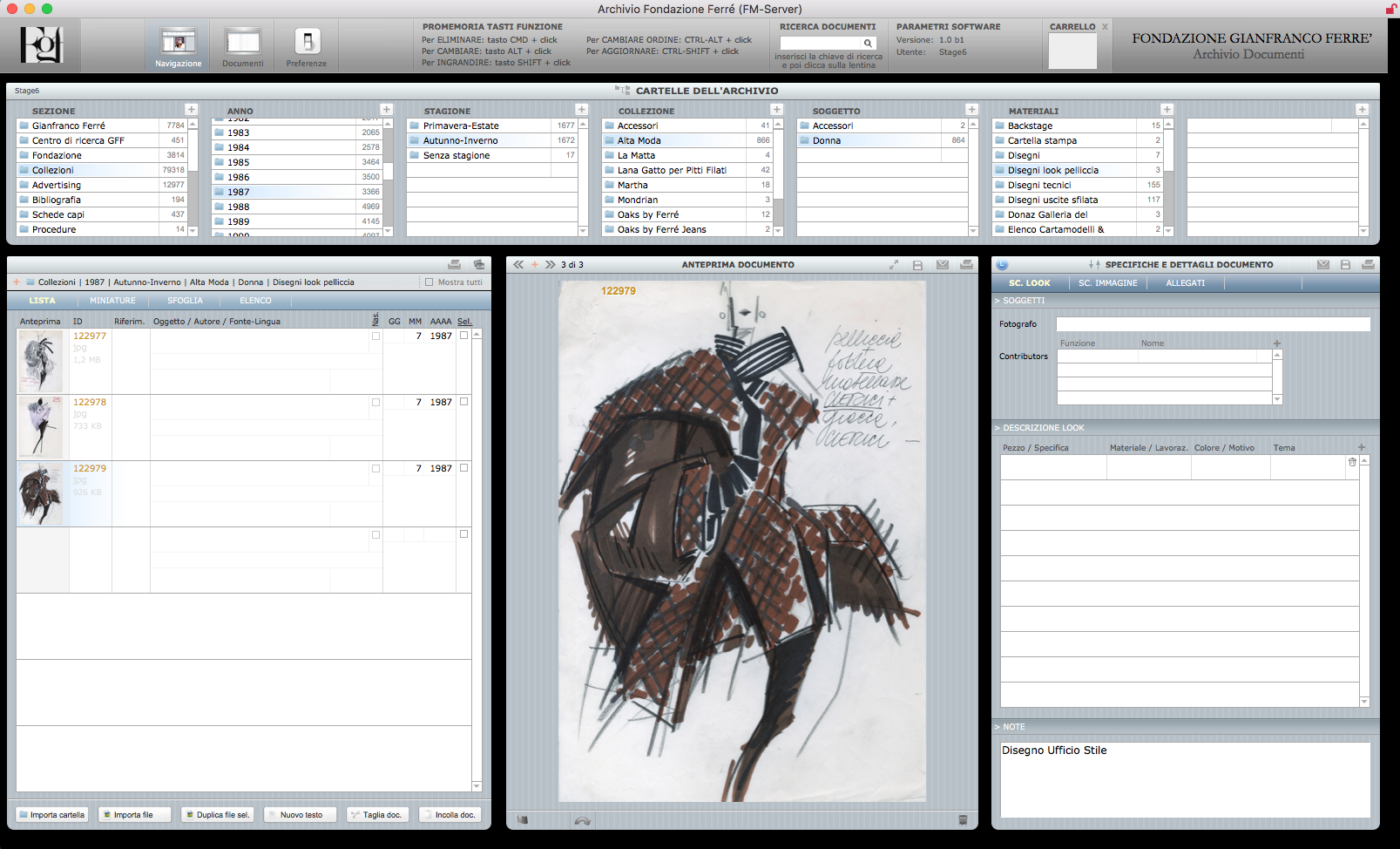Close the Carrello panel with X
This screenshot has width=1400, height=849.
coord(1105,27)
